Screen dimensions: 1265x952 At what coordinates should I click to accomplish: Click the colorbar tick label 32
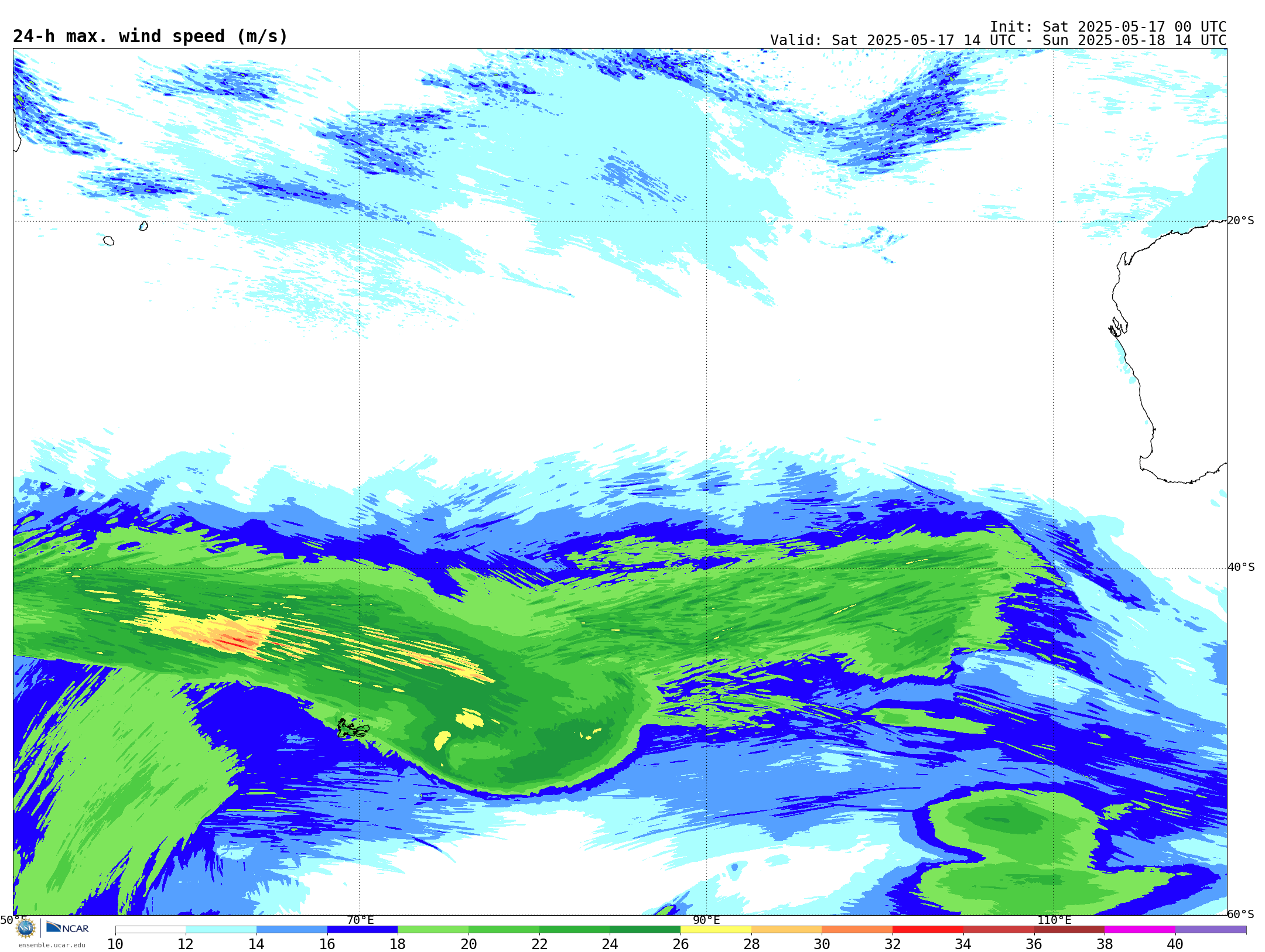click(x=893, y=944)
